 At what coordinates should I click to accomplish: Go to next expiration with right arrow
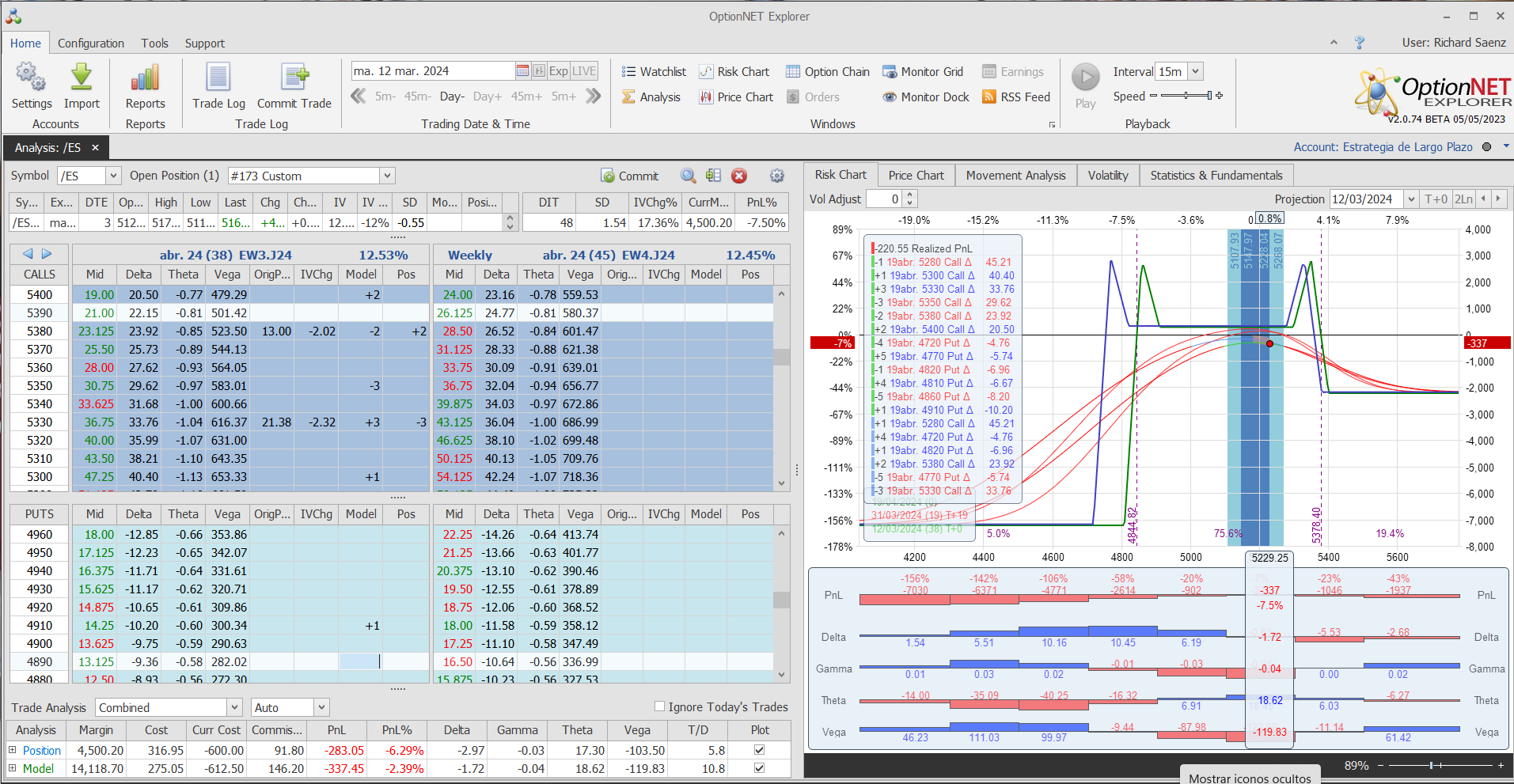[x=47, y=254]
